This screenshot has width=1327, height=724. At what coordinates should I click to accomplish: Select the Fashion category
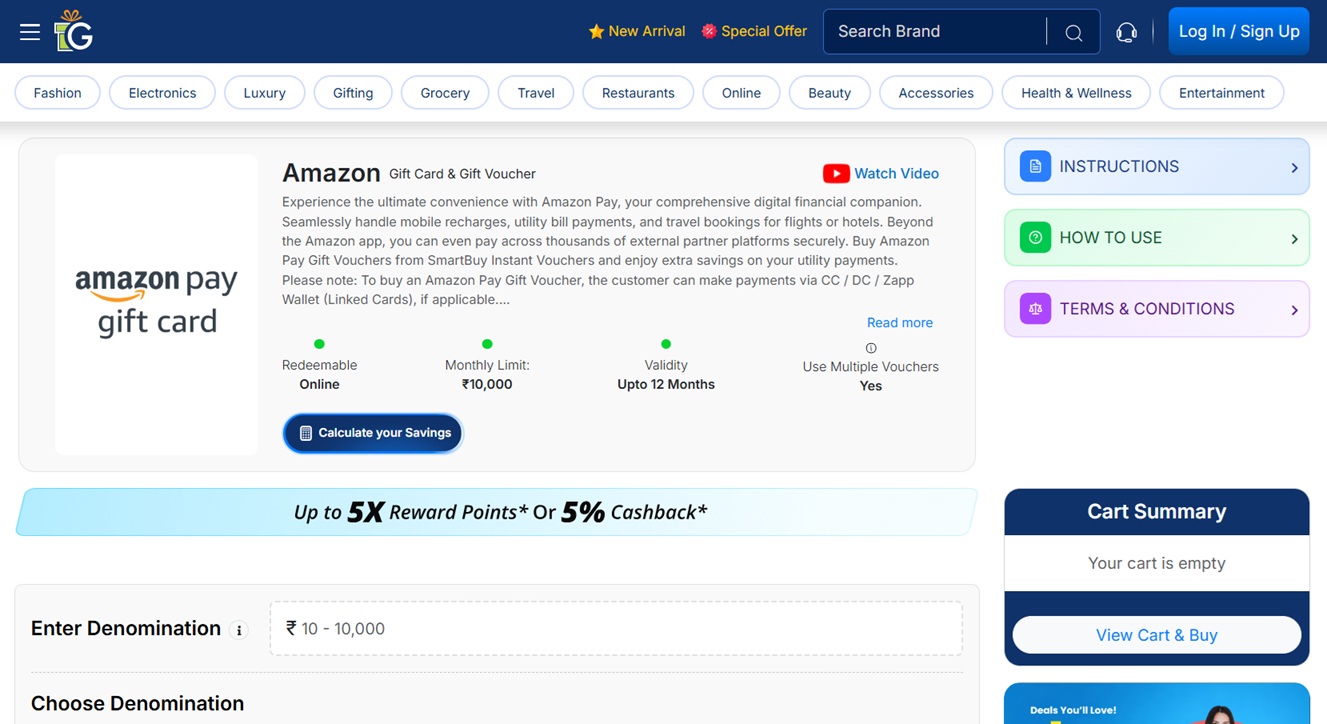(x=57, y=93)
